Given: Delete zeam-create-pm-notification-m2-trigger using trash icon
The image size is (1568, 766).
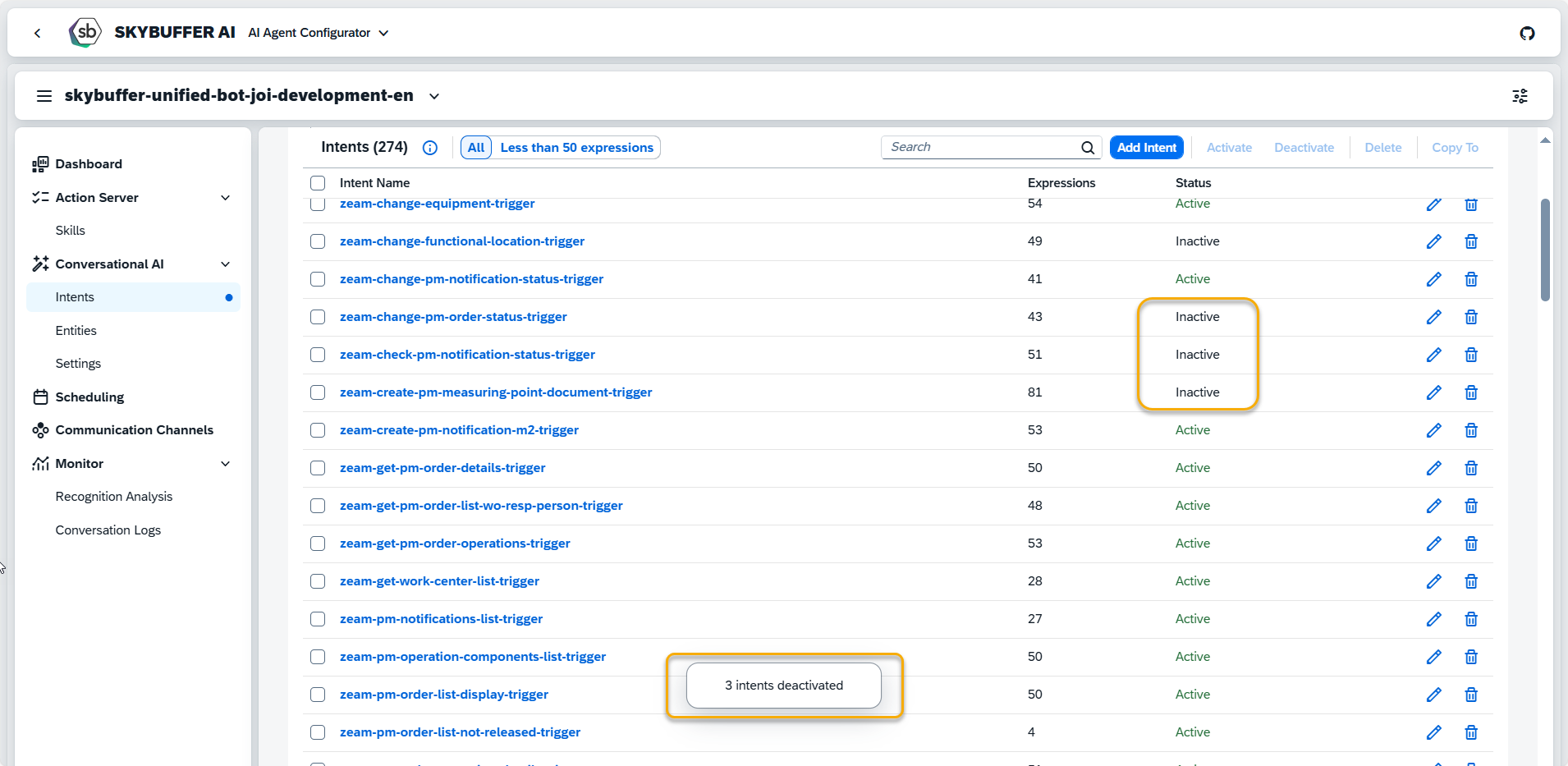Looking at the screenshot, I should point(1470,430).
